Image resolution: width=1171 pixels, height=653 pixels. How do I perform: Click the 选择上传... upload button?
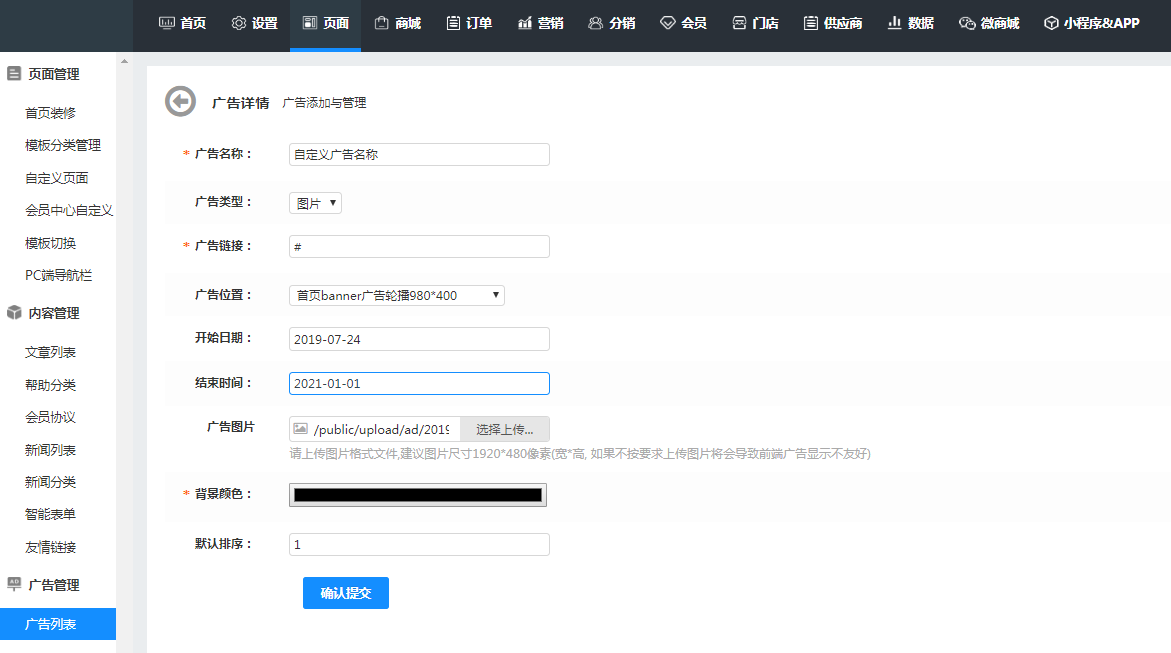click(504, 429)
